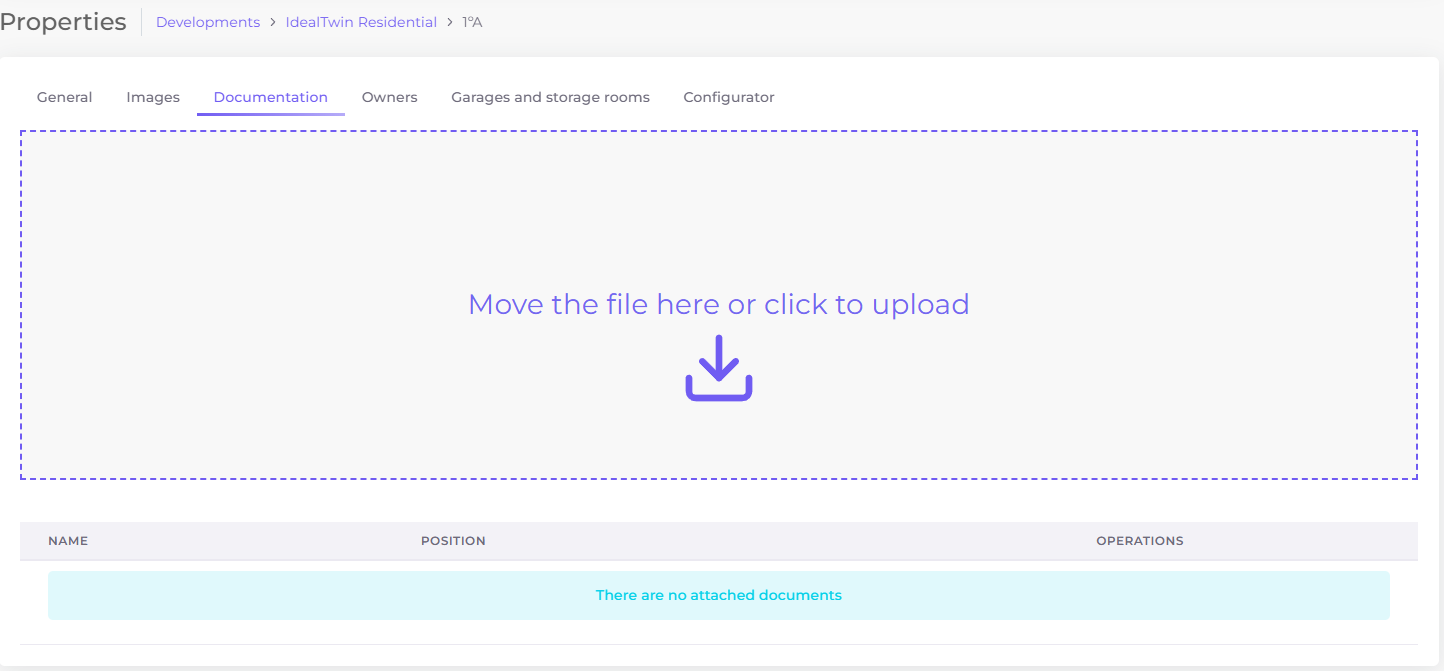Sort by the NAME column header
This screenshot has height=671, width=1444.
click(68, 541)
